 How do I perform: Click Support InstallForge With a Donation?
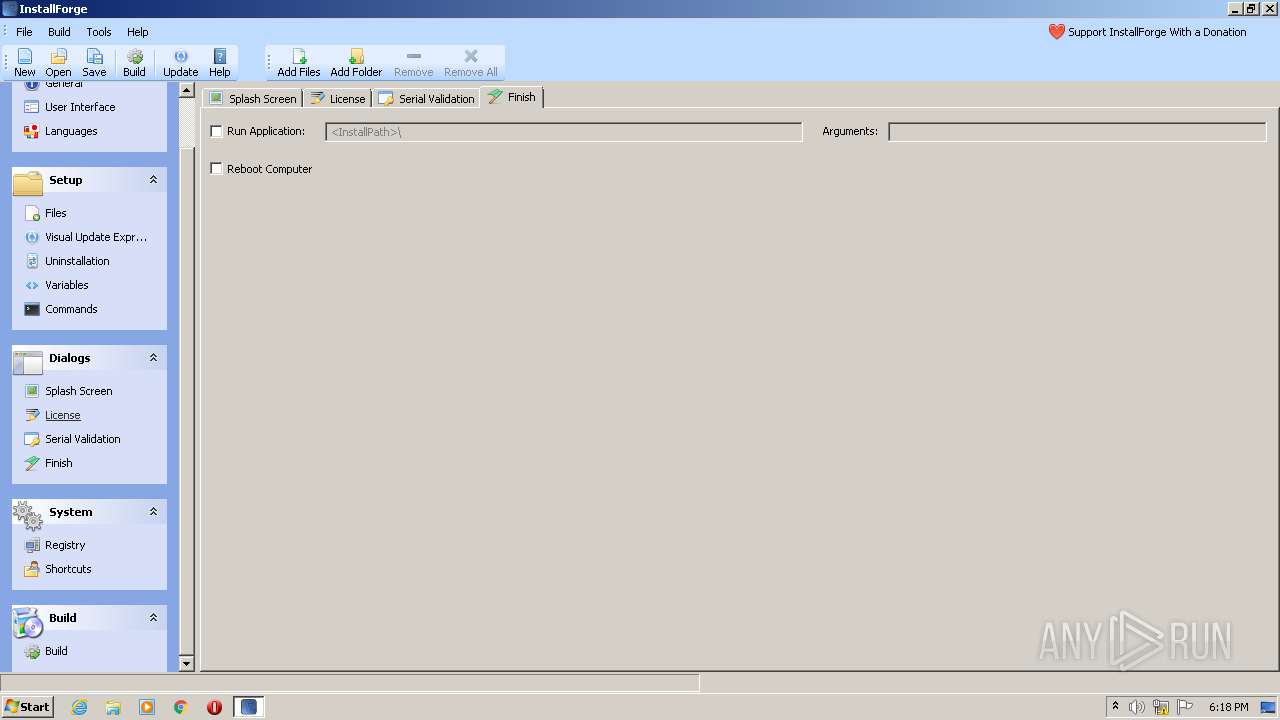click(x=1147, y=32)
